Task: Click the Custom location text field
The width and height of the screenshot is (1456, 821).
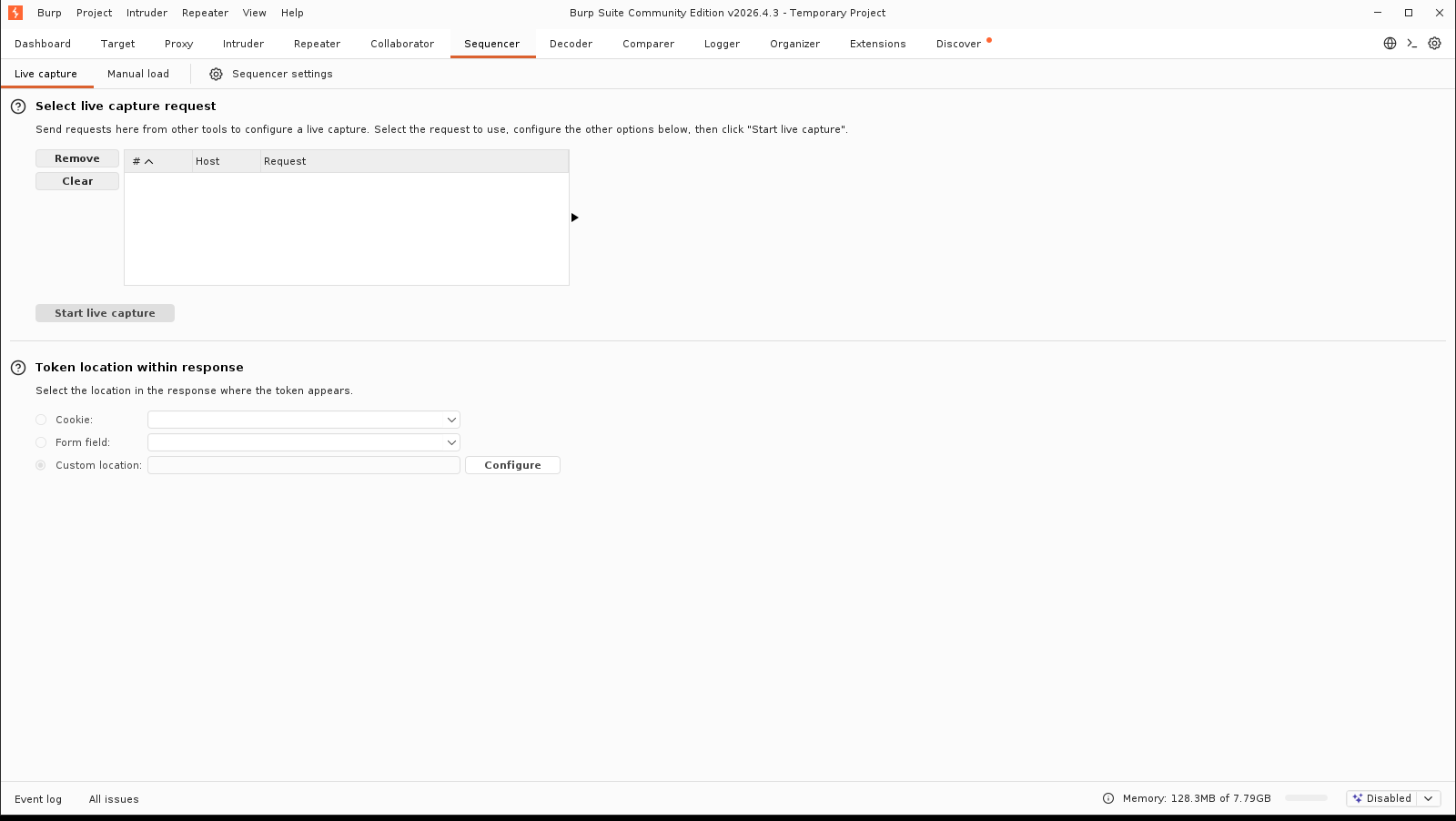Action: (304, 465)
